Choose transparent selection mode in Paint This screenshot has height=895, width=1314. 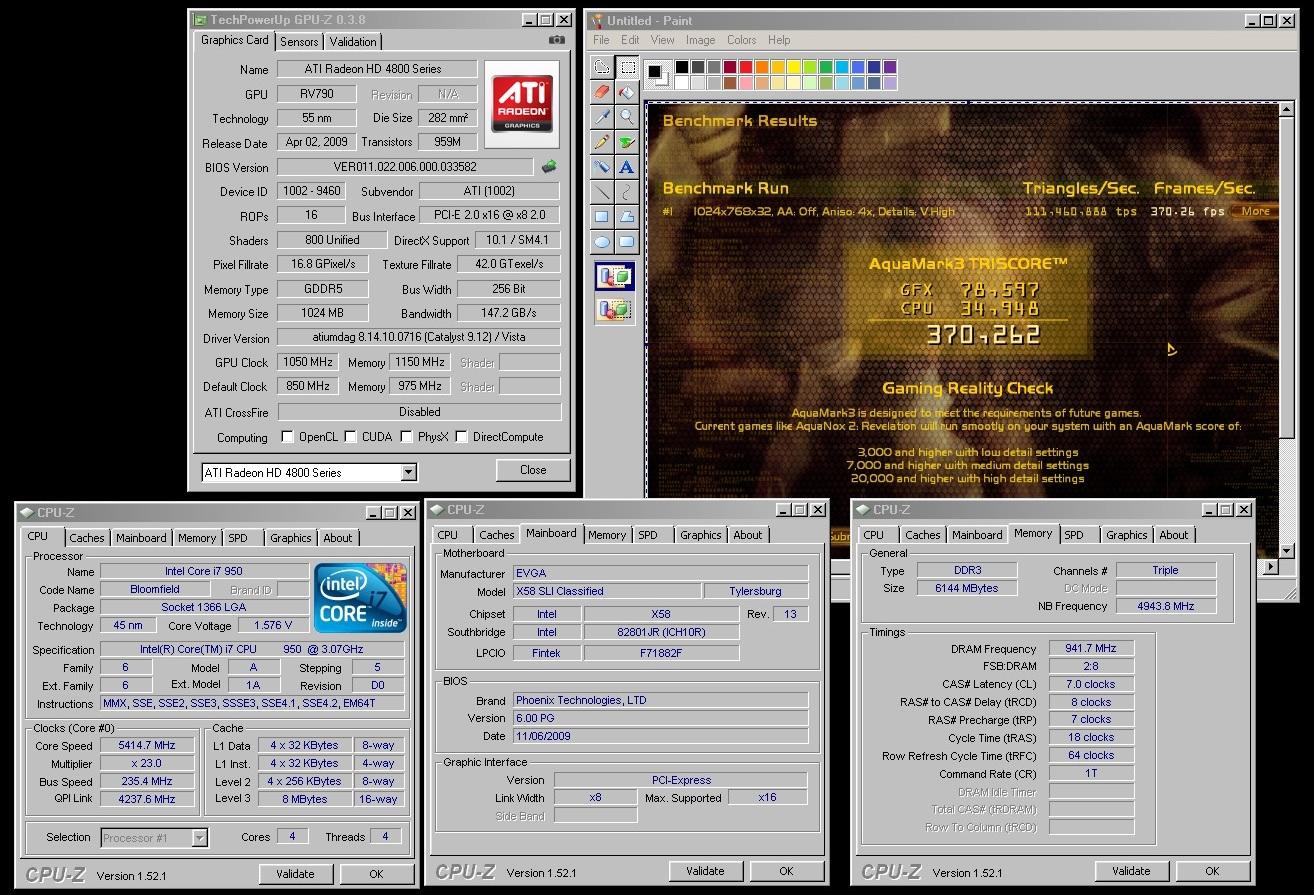615,310
